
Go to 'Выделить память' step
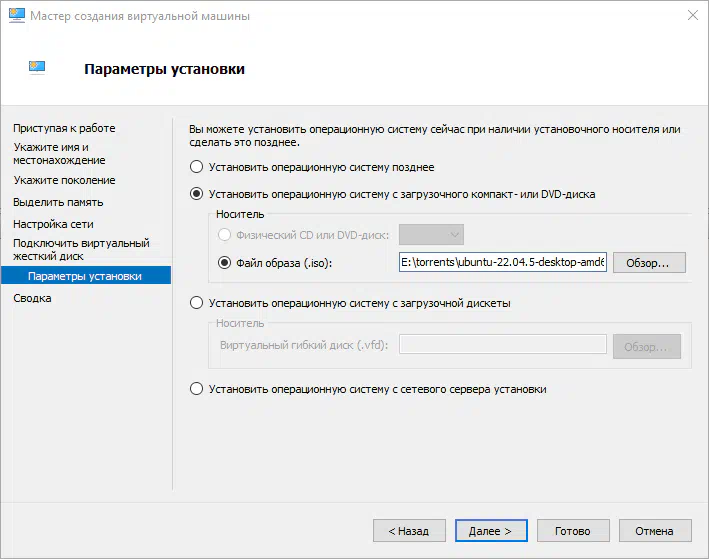click(x=58, y=202)
